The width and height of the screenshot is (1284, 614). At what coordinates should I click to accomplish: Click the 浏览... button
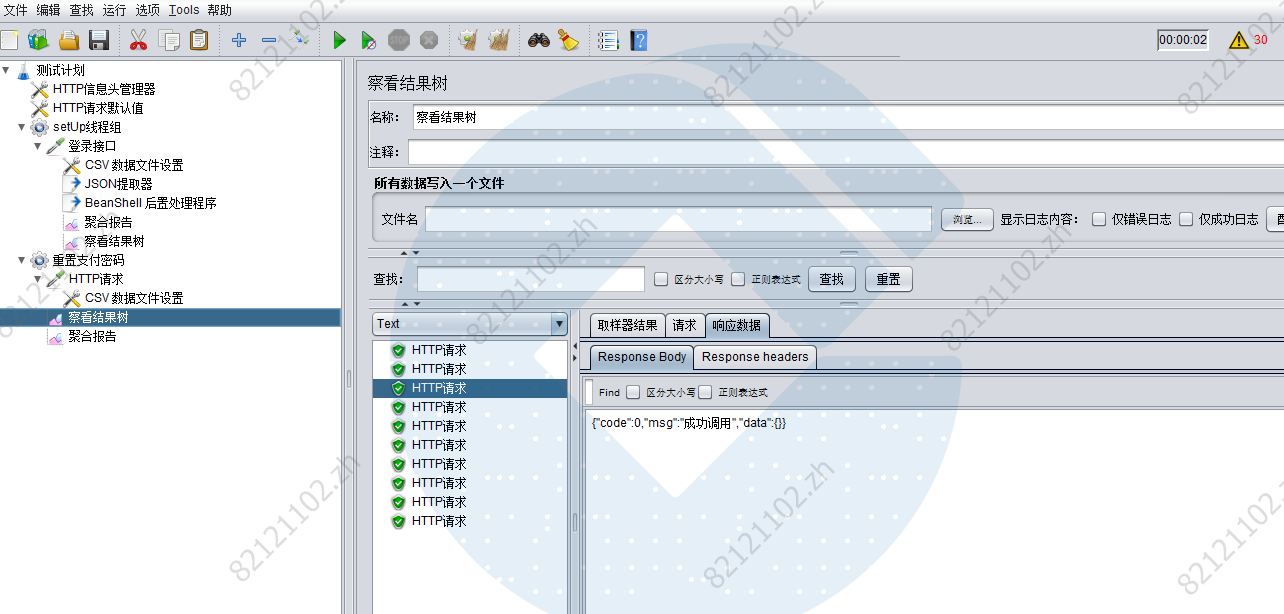(x=967, y=219)
